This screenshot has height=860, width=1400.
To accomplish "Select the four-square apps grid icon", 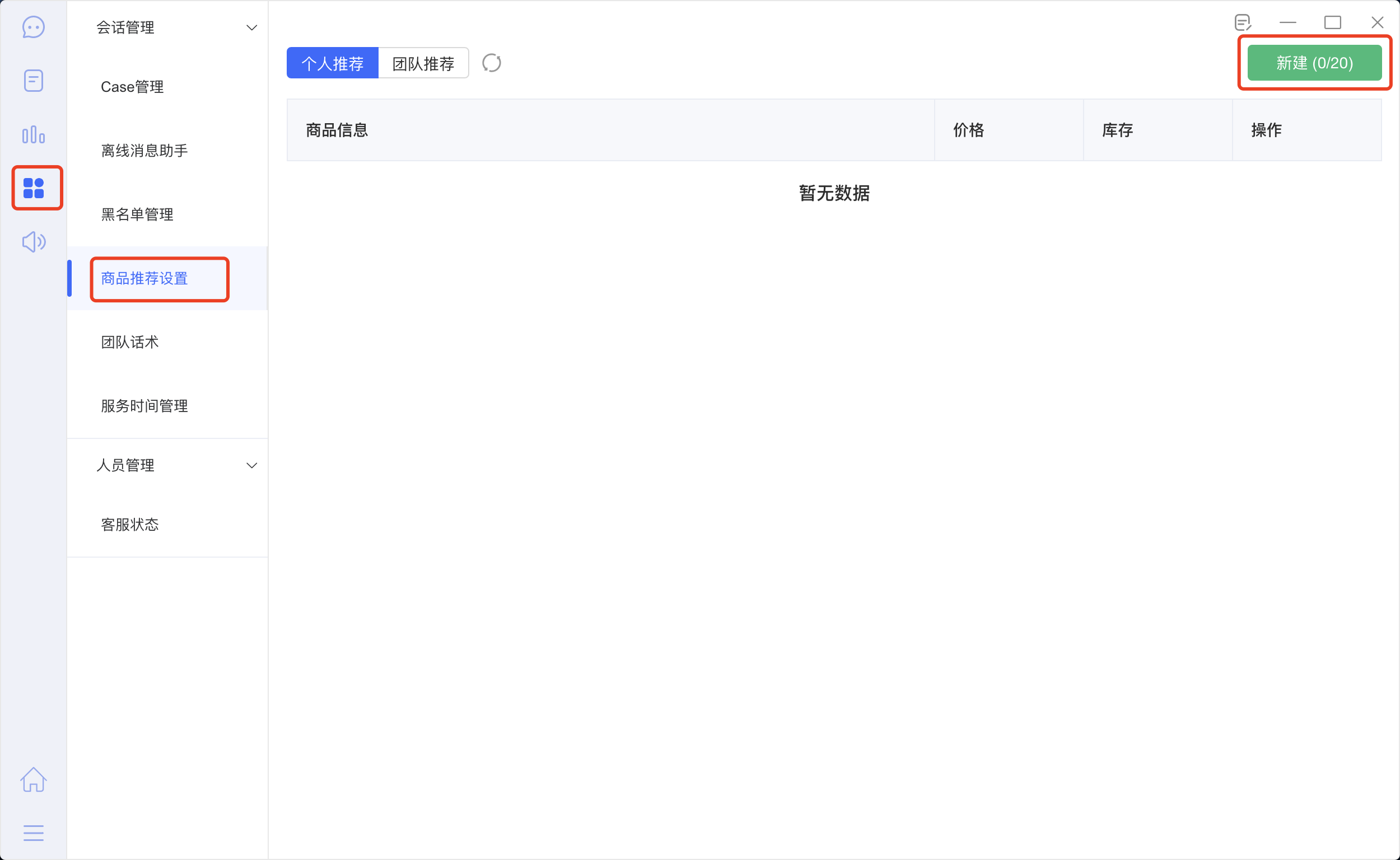I will [34, 188].
